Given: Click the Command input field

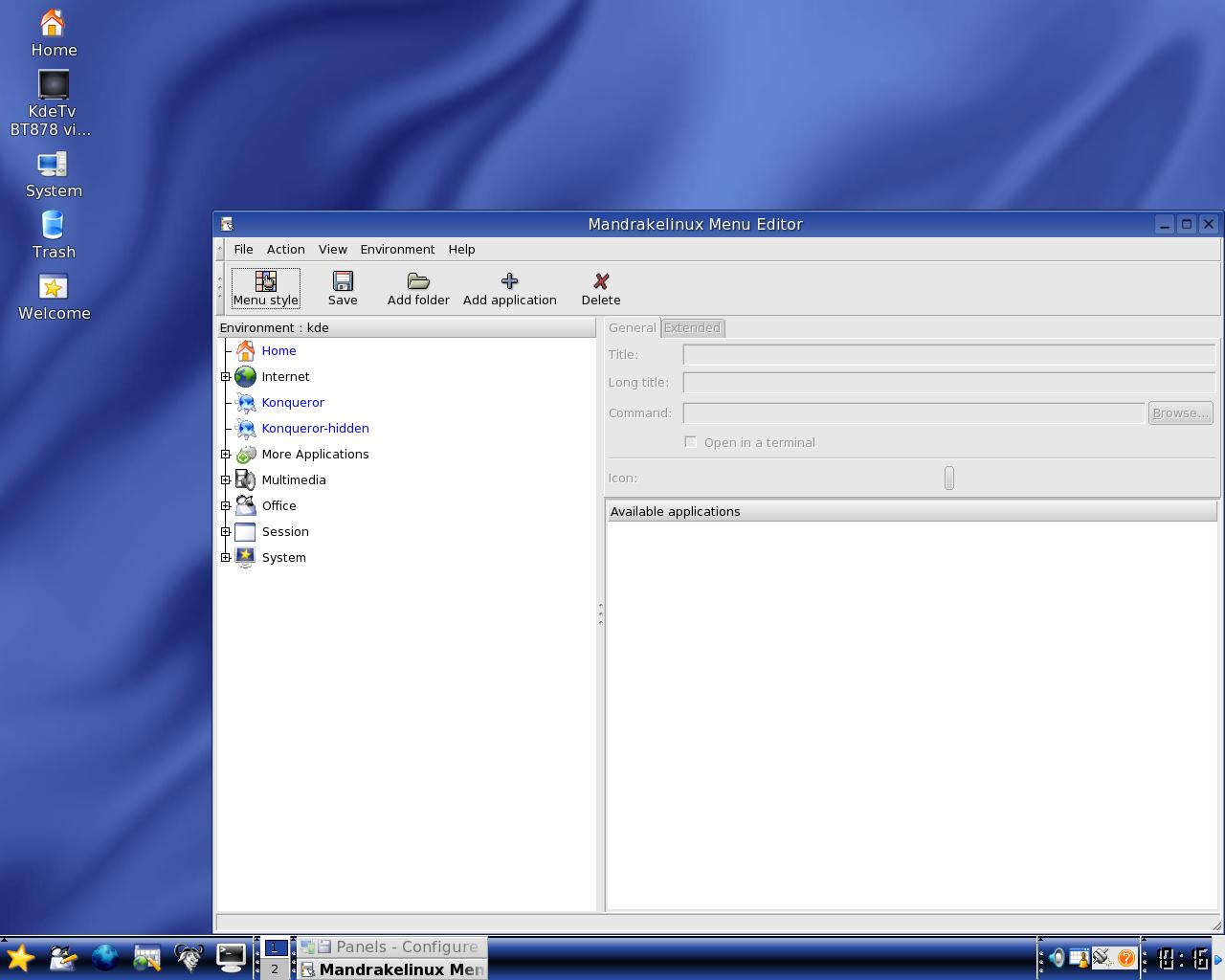Looking at the screenshot, I should click(913, 412).
